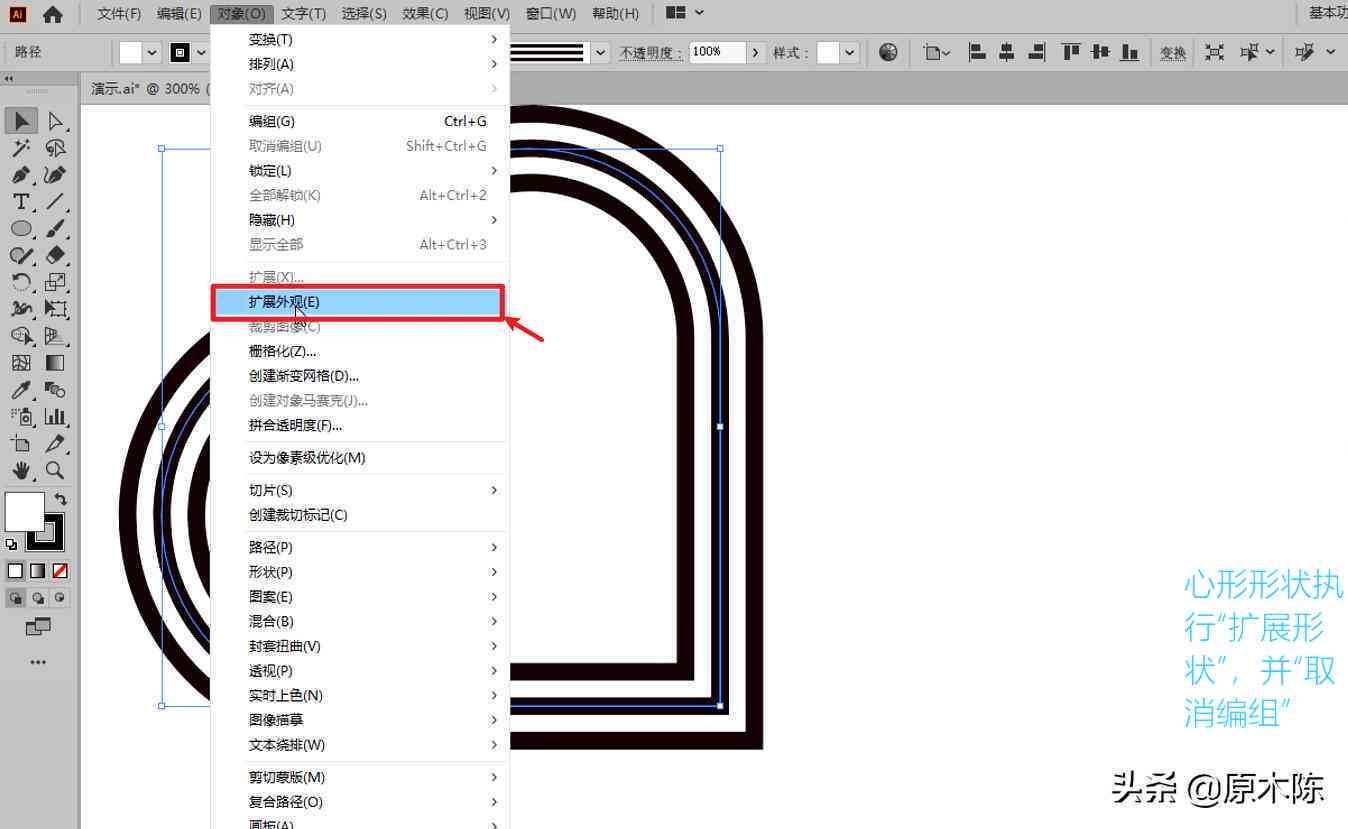Screen dimensions: 1348x829
Task: Click the Isolate Selected Object icon
Action: pyautogui.click(x=1214, y=52)
